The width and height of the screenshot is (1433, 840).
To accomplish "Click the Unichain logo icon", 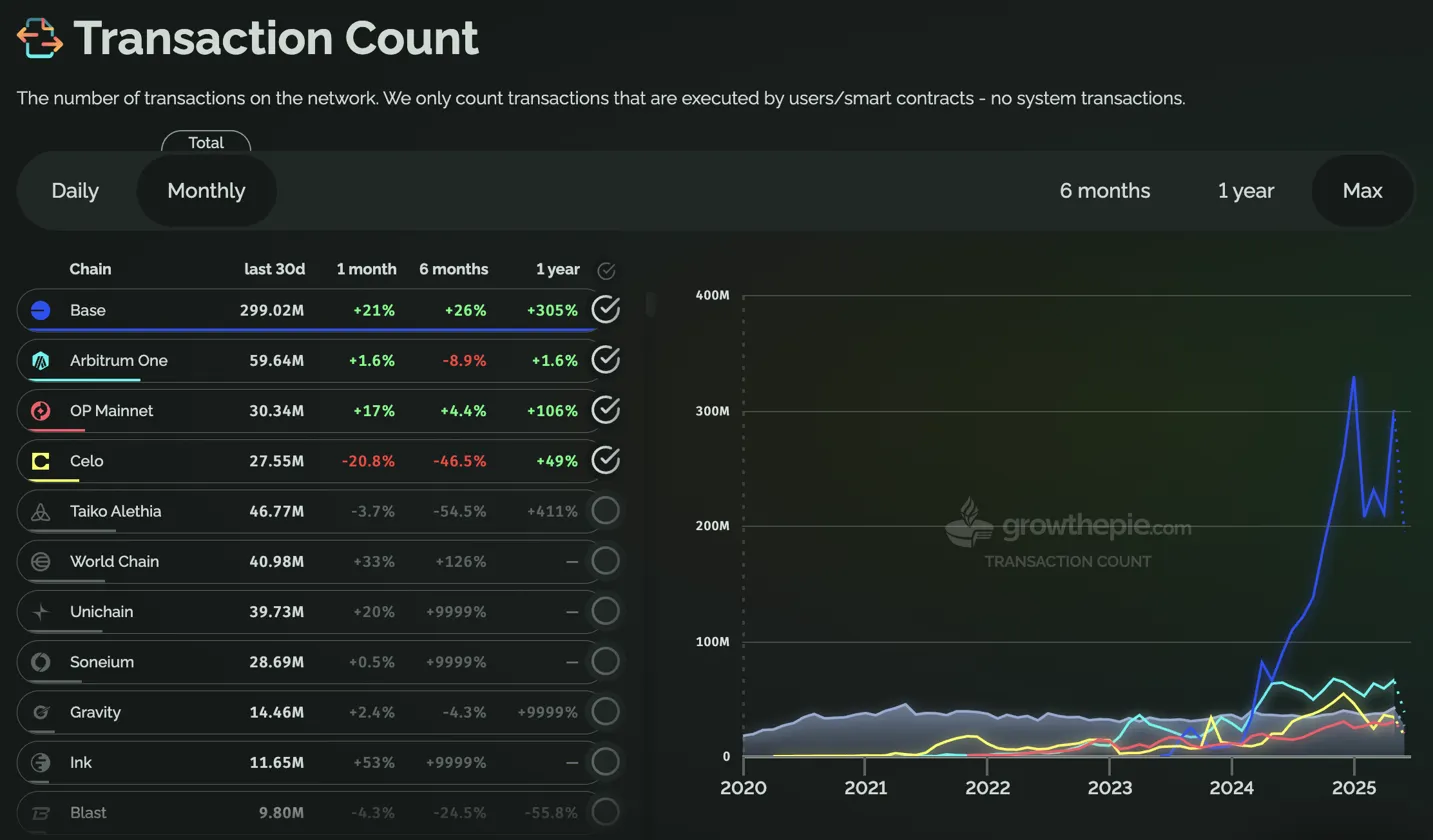I will [x=41, y=612].
